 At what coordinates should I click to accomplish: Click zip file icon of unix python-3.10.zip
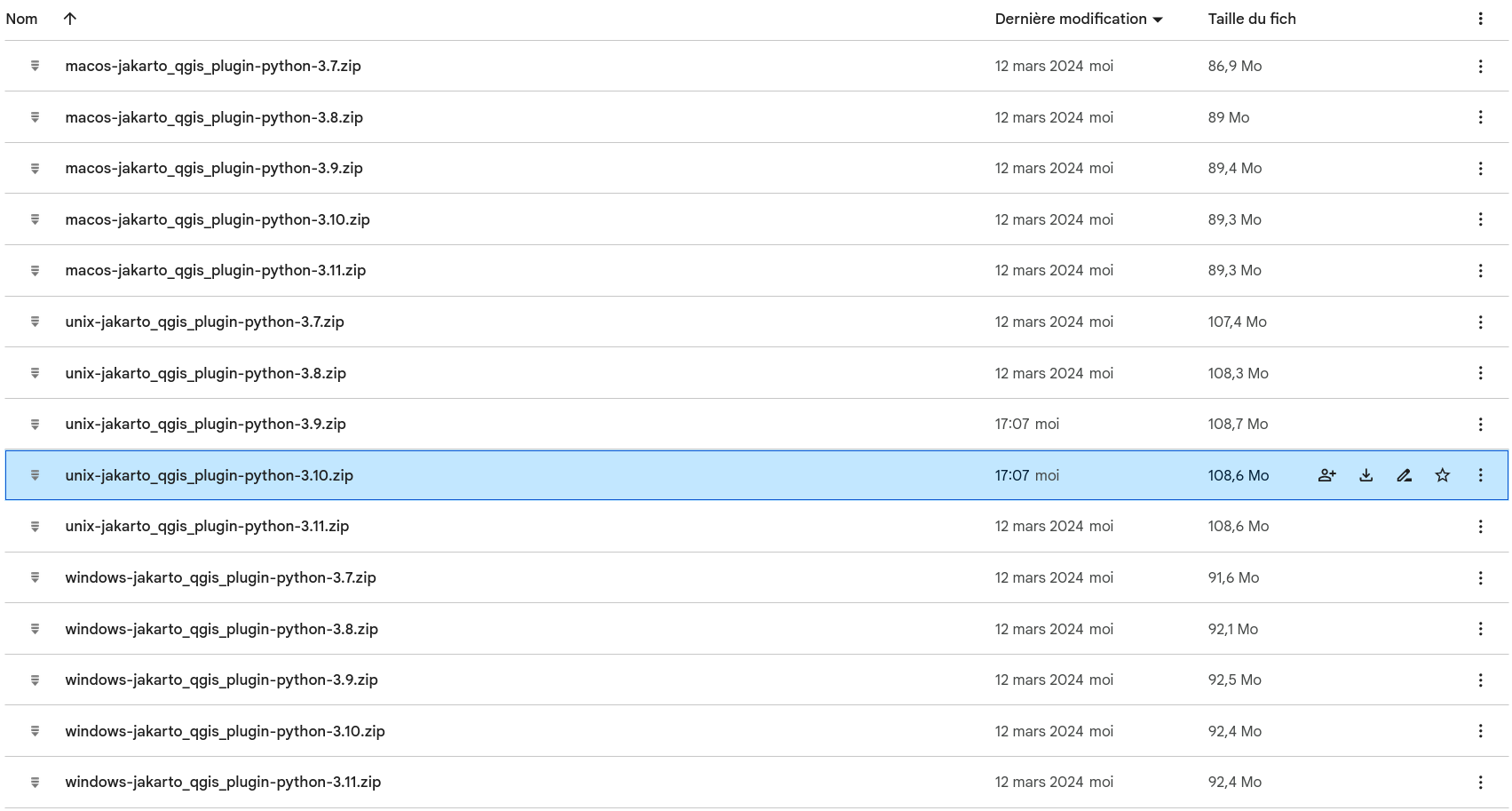coord(36,475)
